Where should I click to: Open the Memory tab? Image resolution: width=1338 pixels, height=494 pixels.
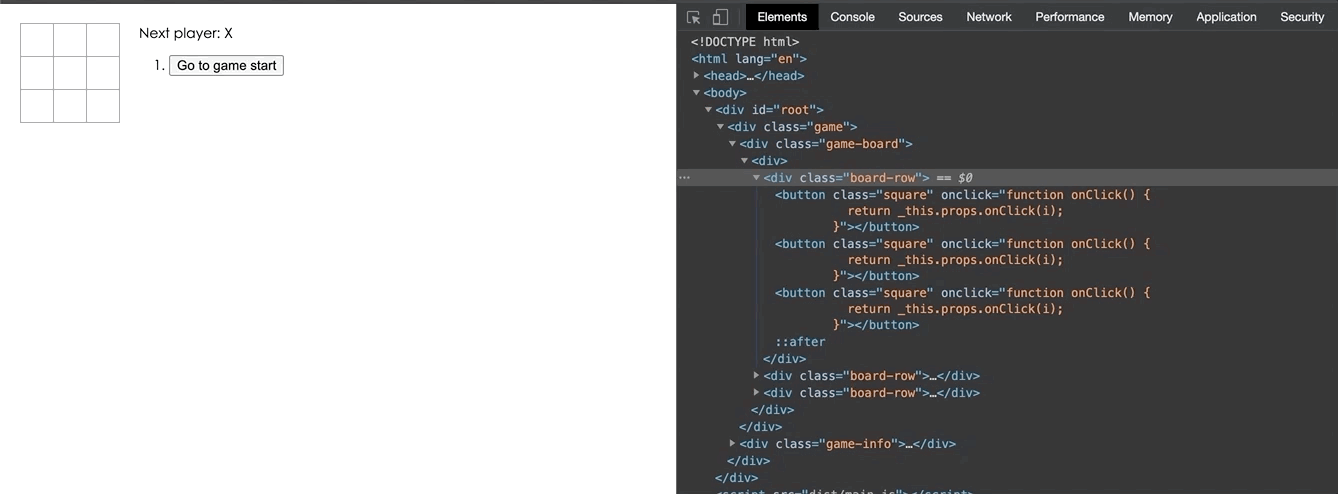coord(1150,17)
